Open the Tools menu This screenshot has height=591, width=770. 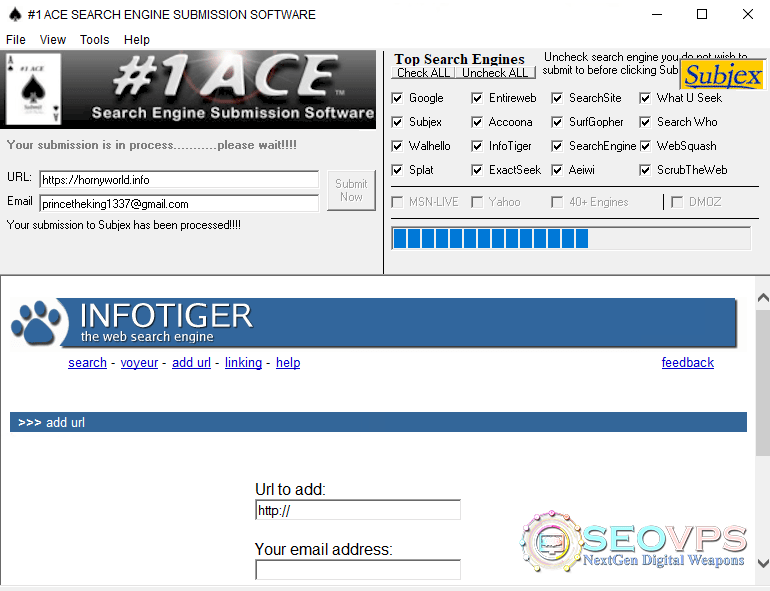pyautogui.click(x=94, y=40)
